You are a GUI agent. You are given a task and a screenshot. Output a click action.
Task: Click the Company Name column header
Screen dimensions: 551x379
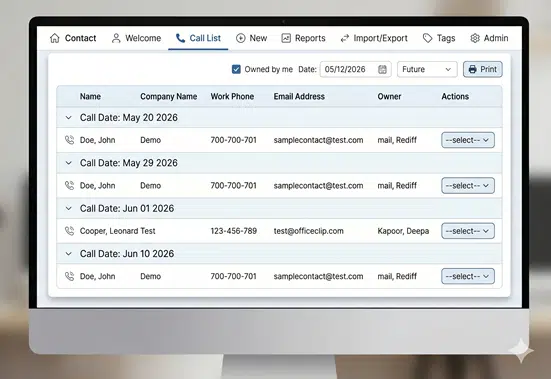click(x=169, y=96)
